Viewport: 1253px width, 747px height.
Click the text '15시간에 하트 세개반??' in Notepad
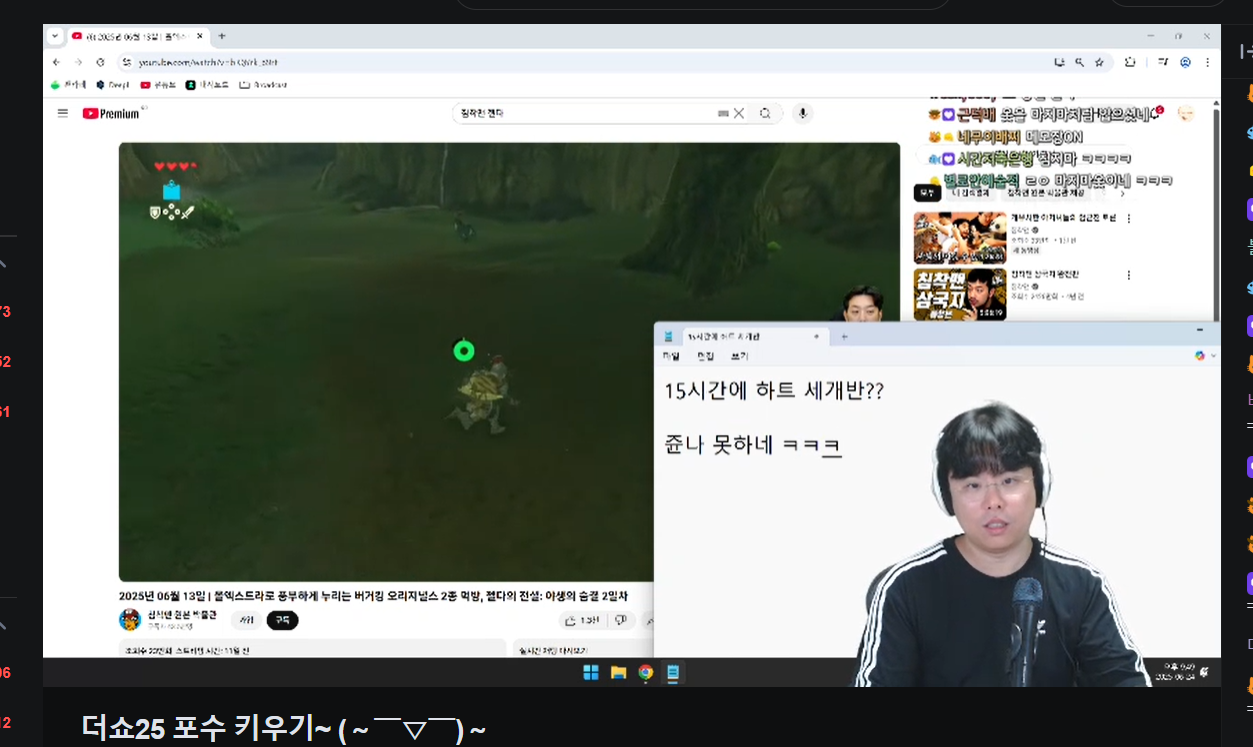[x=774, y=392]
